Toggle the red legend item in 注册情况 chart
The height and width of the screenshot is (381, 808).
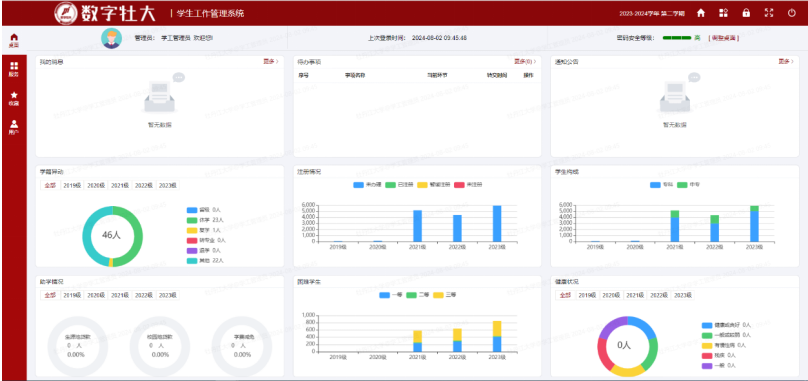[x=466, y=185]
